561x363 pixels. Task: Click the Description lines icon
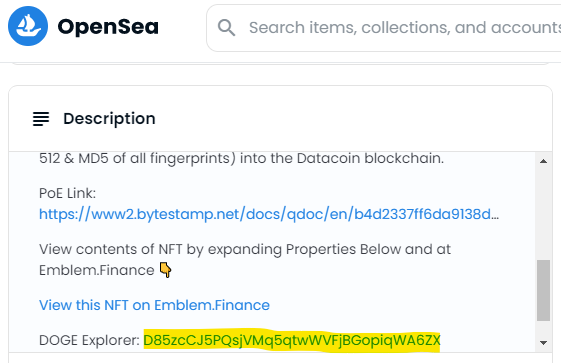(41, 119)
